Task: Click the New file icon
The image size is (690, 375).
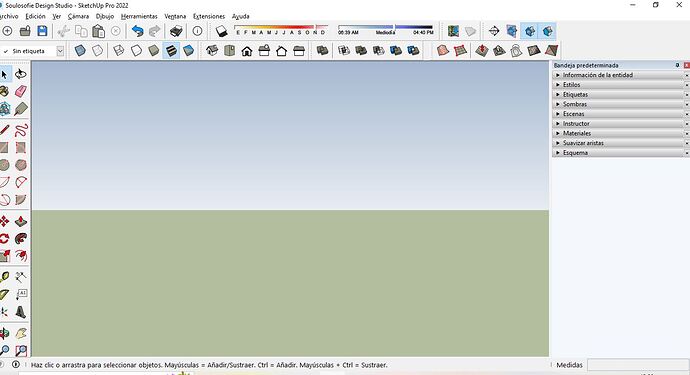Action: tap(7, 31)
